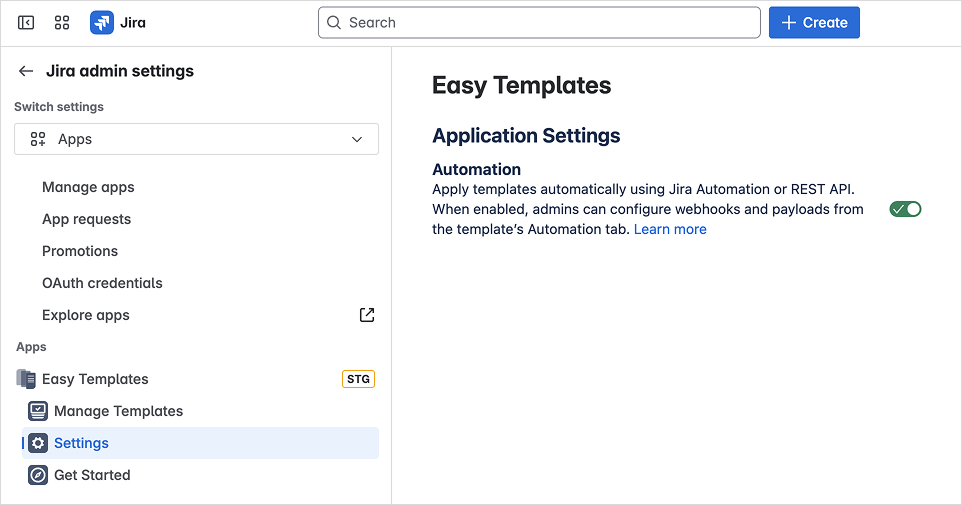Open OAuth credentials page

click(102, 283)
